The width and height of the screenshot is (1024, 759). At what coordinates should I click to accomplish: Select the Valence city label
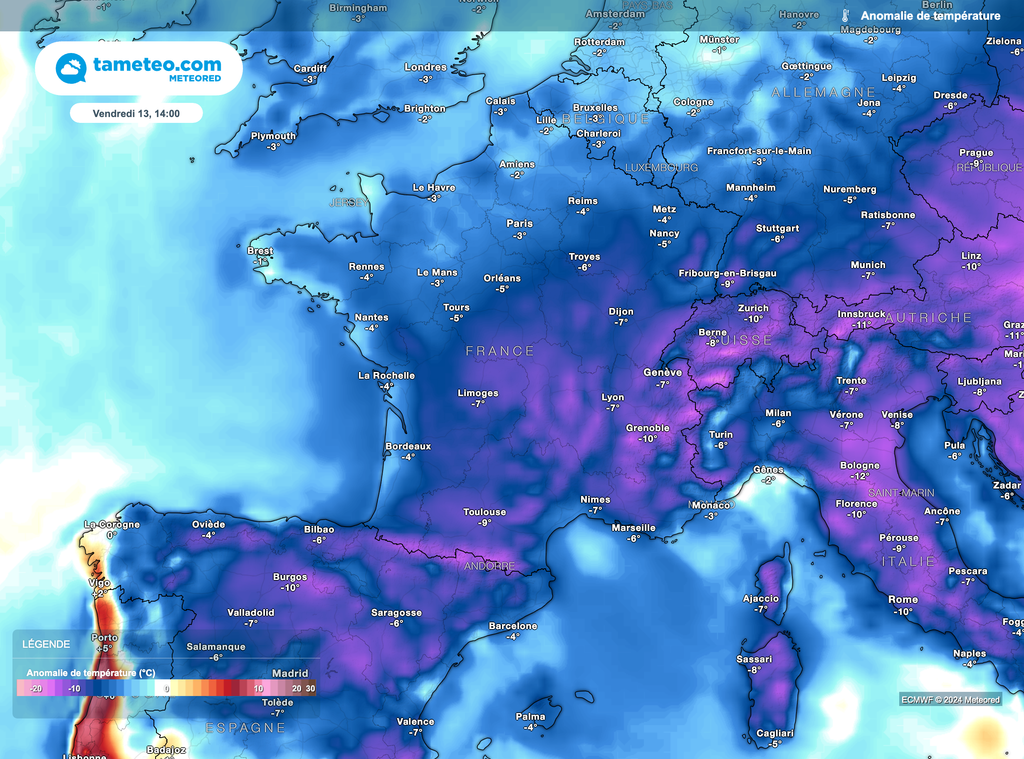pyautogui.click(x=415, y=722)
